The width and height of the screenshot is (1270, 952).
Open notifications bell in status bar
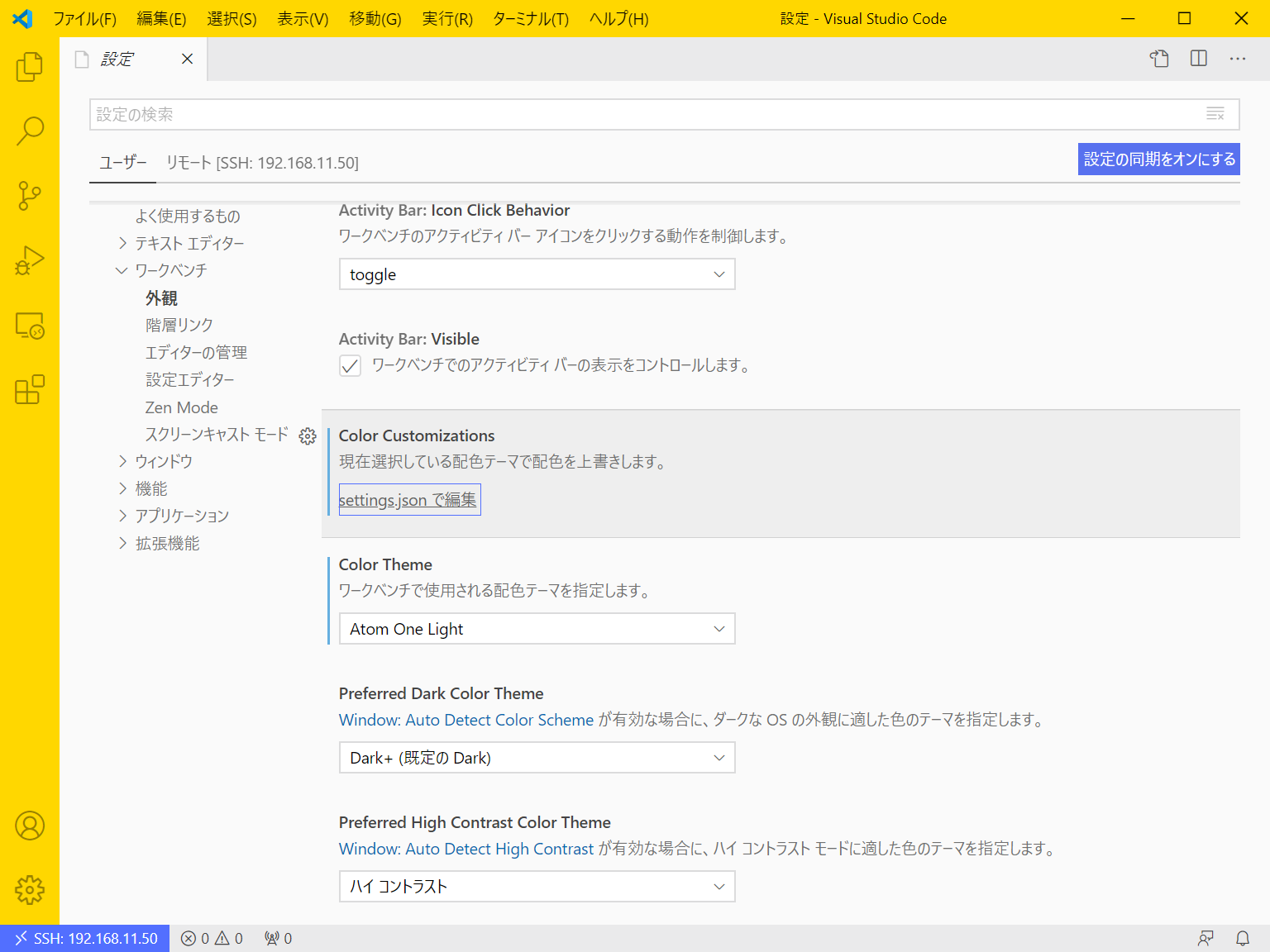pyautogui.click(x=1243, y=938)
